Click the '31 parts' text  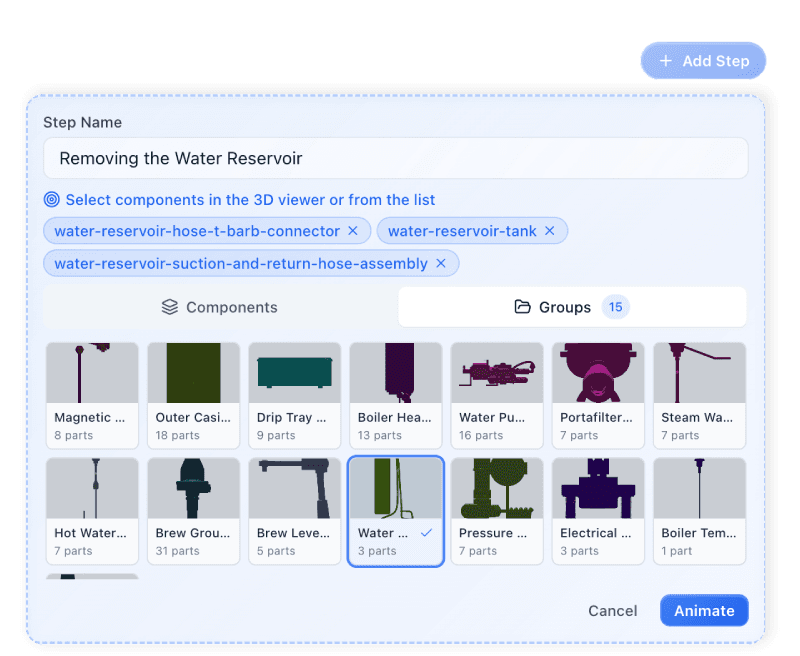178,551
